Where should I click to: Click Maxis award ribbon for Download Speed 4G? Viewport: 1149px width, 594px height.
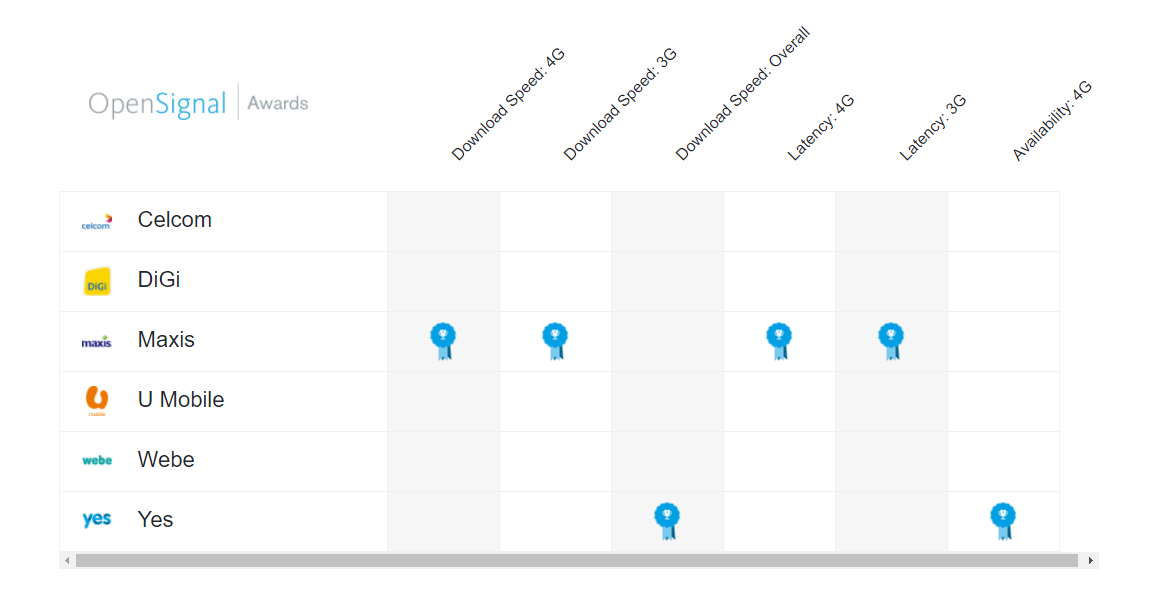(443, 341)
